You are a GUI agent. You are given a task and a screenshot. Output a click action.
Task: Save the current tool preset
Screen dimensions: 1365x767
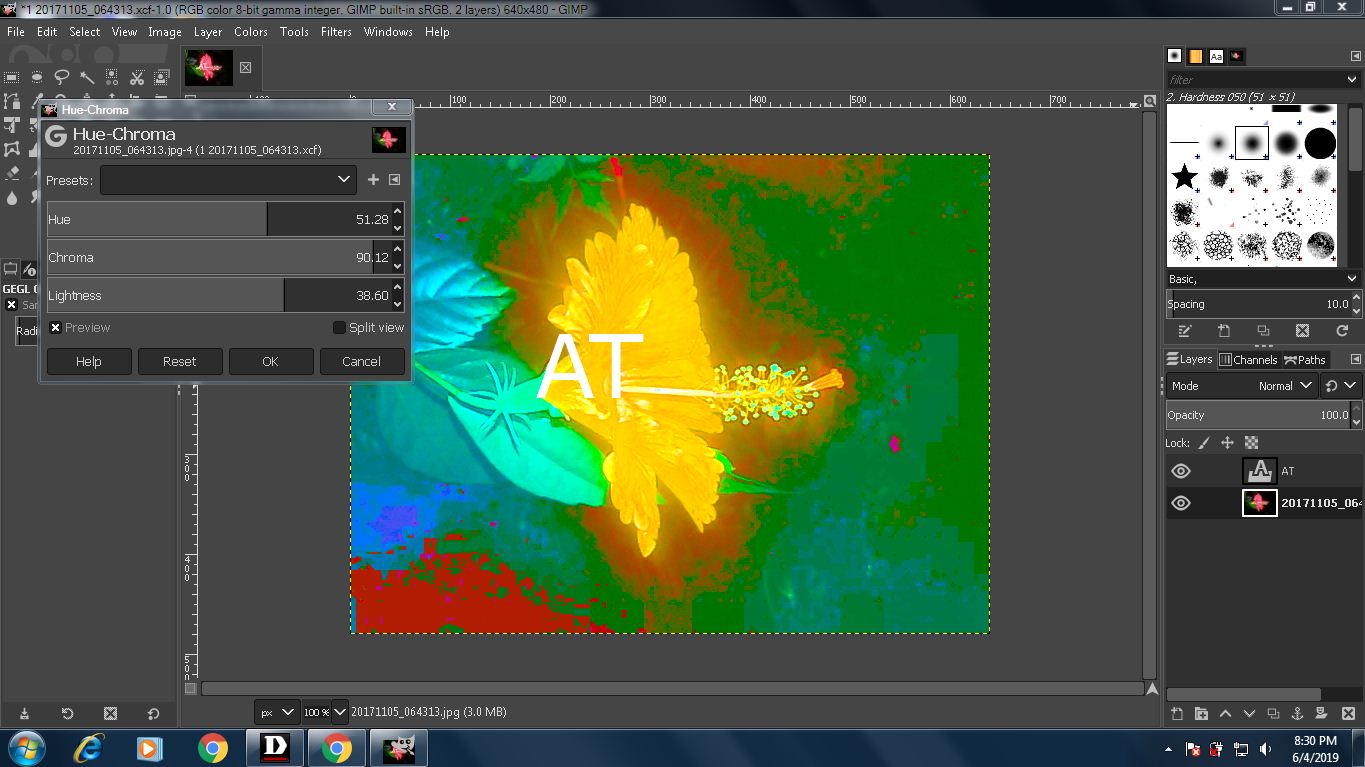[x=24, y=714]
